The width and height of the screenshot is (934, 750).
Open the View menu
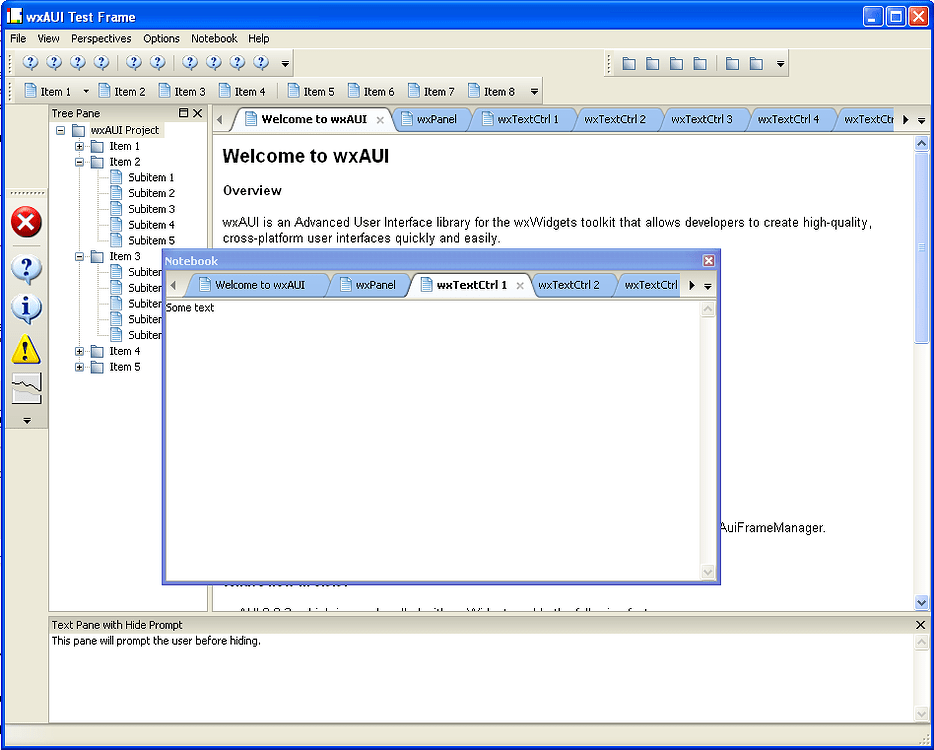[48, 38]
